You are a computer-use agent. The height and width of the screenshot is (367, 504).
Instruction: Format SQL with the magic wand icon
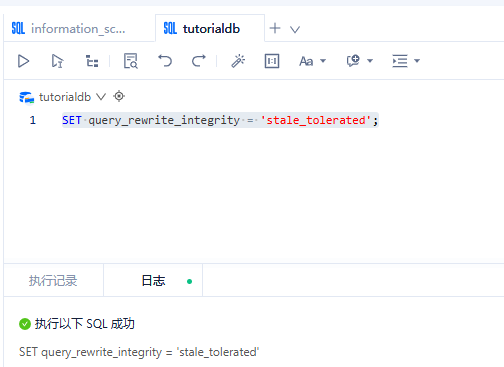[238, 61]
